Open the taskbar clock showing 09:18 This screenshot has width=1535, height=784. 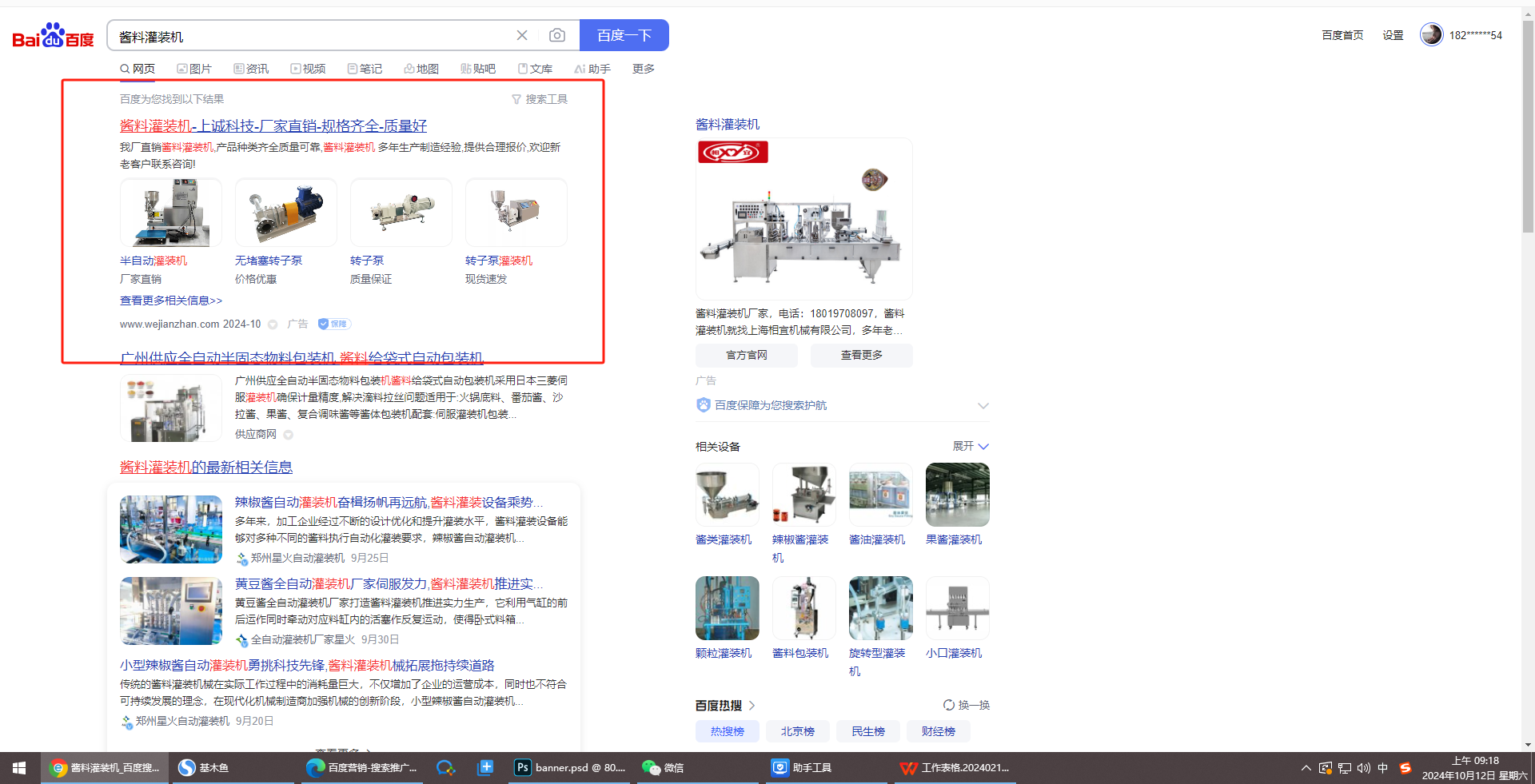click(x=1475, y=768)
